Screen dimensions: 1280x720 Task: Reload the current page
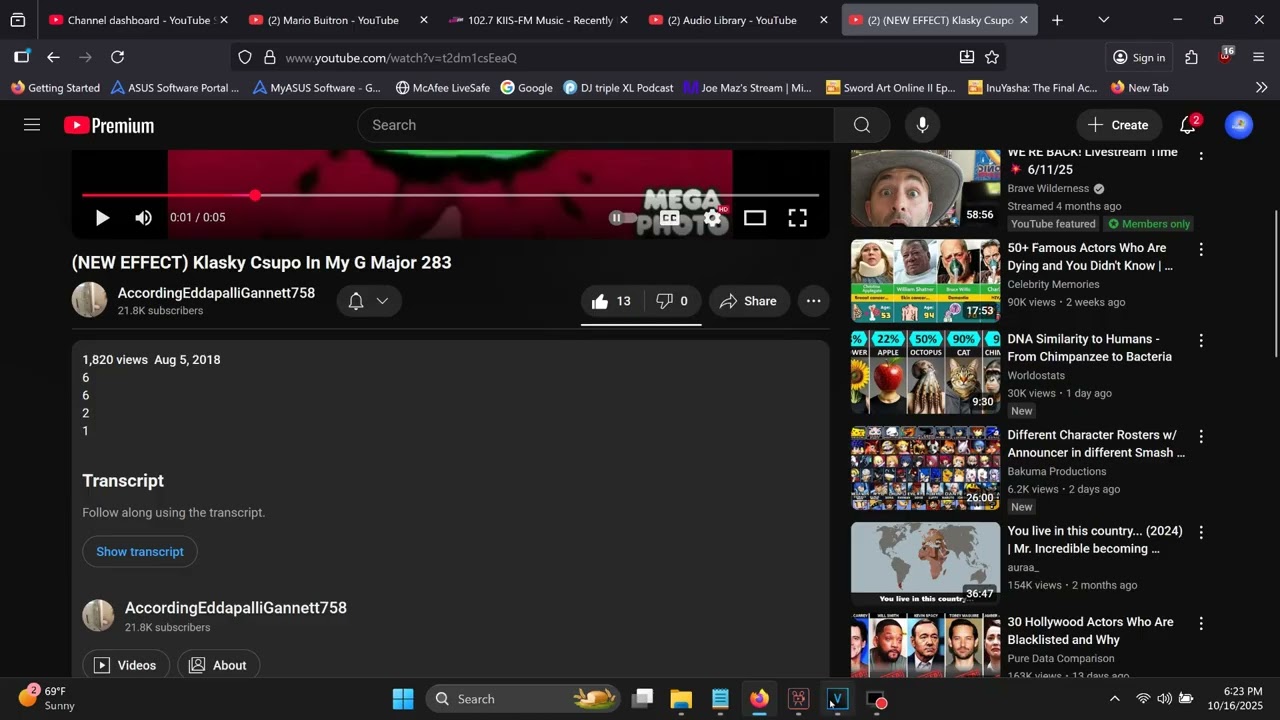coord(117,57)
